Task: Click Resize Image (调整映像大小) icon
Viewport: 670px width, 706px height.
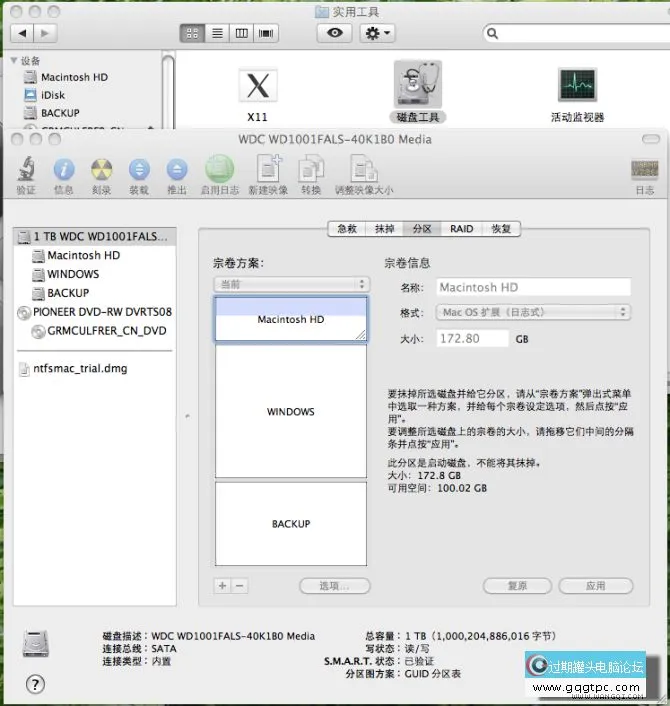Action: pyautogui.click(x=364, y=168)
